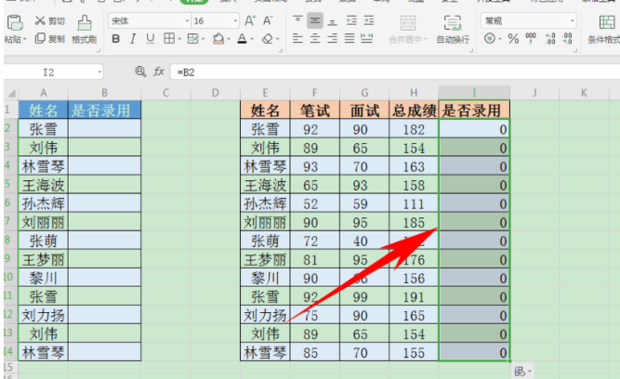Open the 常规 number format dropdown
Viewport: 620px width, 379px height.
pos(572,21)
